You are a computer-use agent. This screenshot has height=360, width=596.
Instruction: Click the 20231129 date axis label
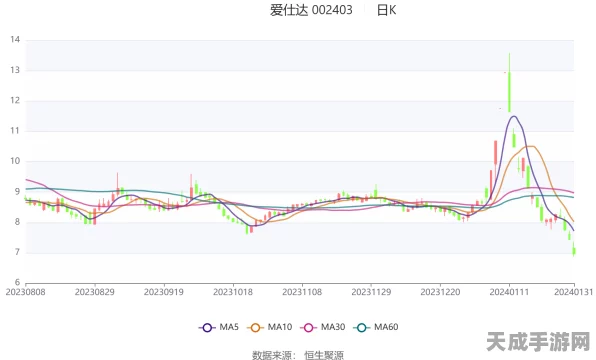coord(371,292)
